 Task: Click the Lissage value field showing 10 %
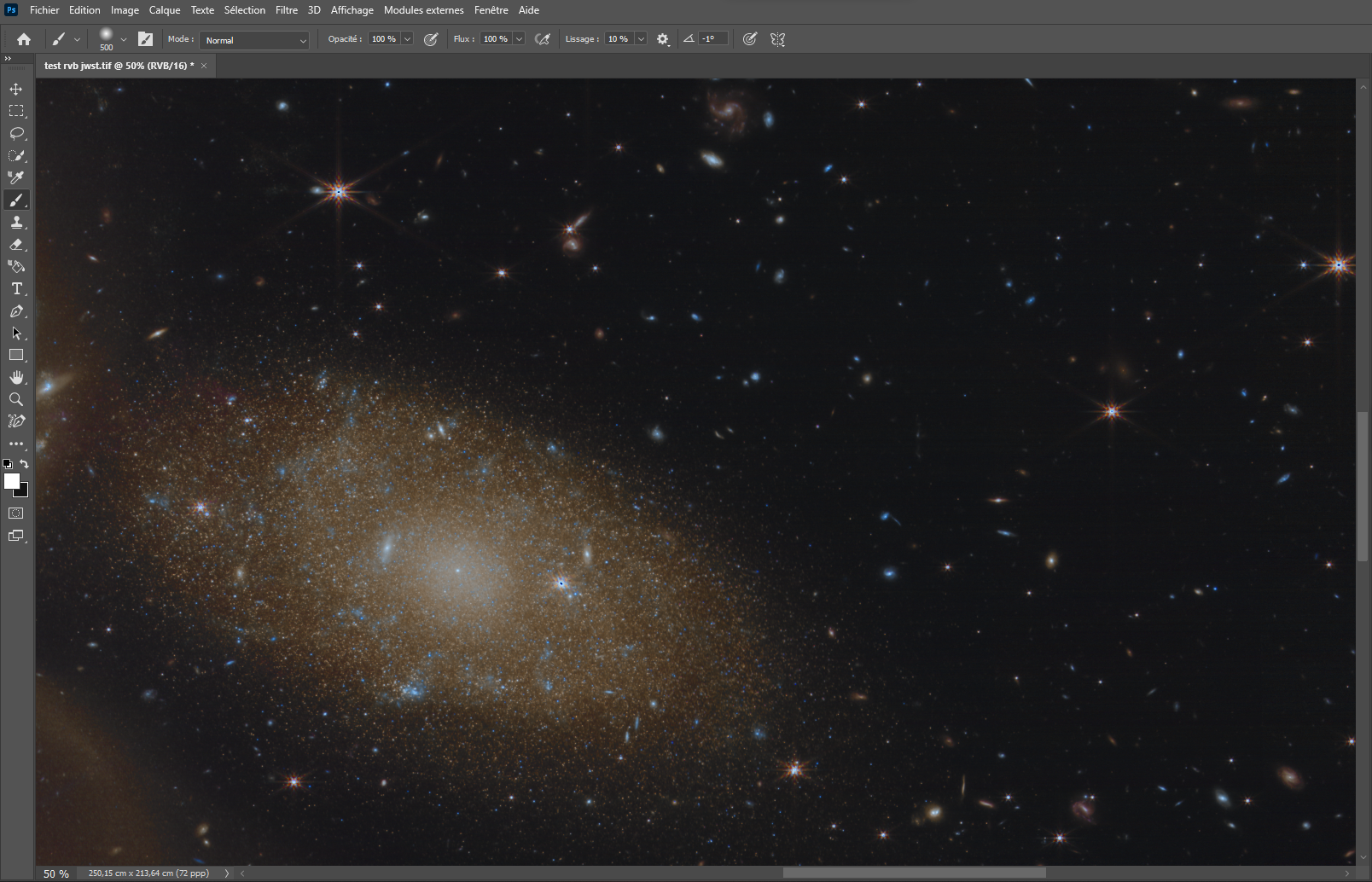point(619,39)
